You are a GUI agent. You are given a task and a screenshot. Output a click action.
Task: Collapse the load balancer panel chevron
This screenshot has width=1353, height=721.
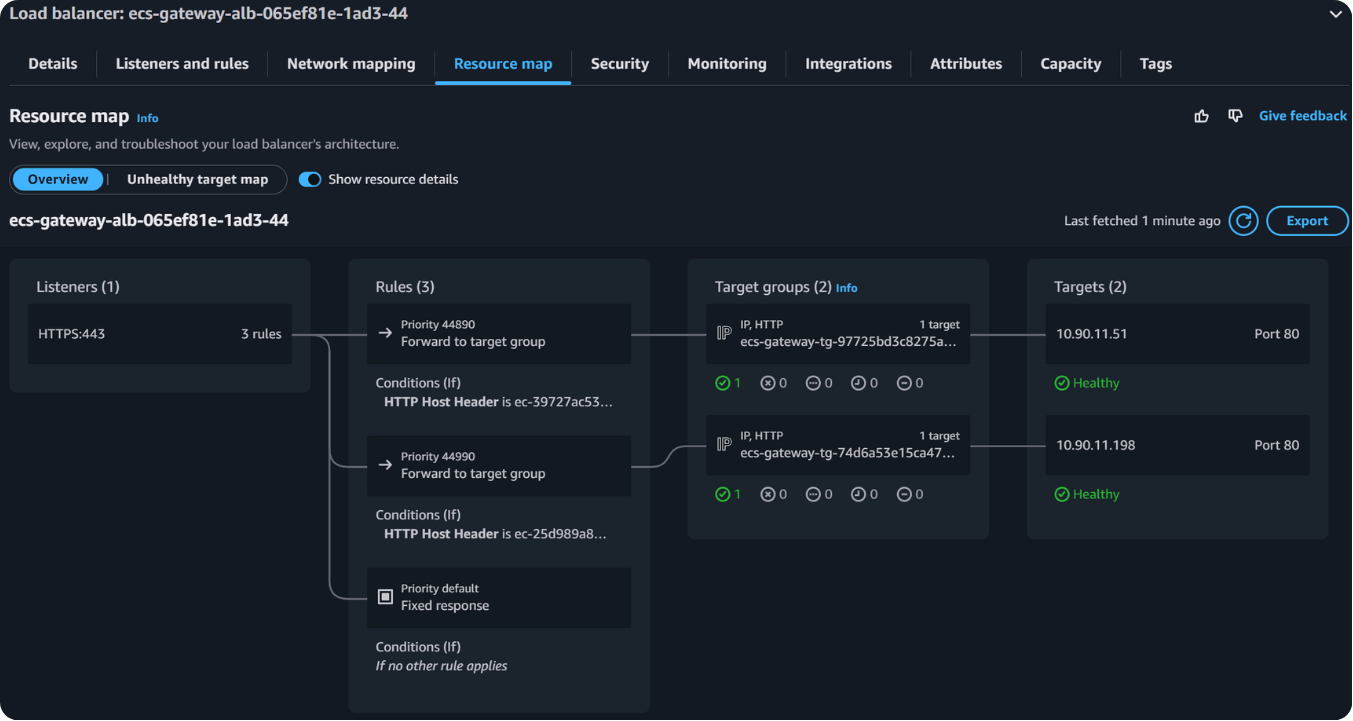tap(1335, 14)
